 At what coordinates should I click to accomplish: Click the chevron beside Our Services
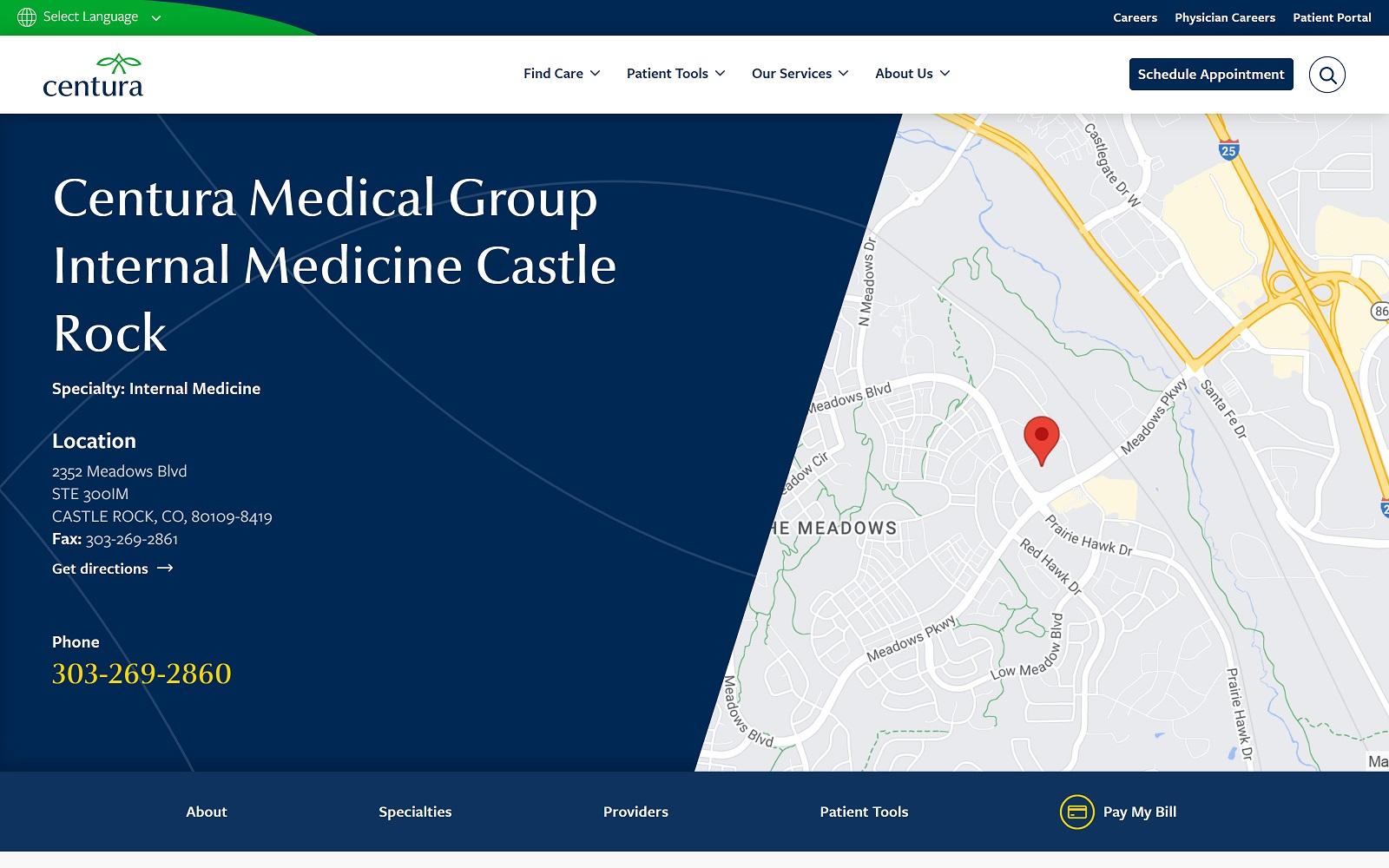coord(843,74)
